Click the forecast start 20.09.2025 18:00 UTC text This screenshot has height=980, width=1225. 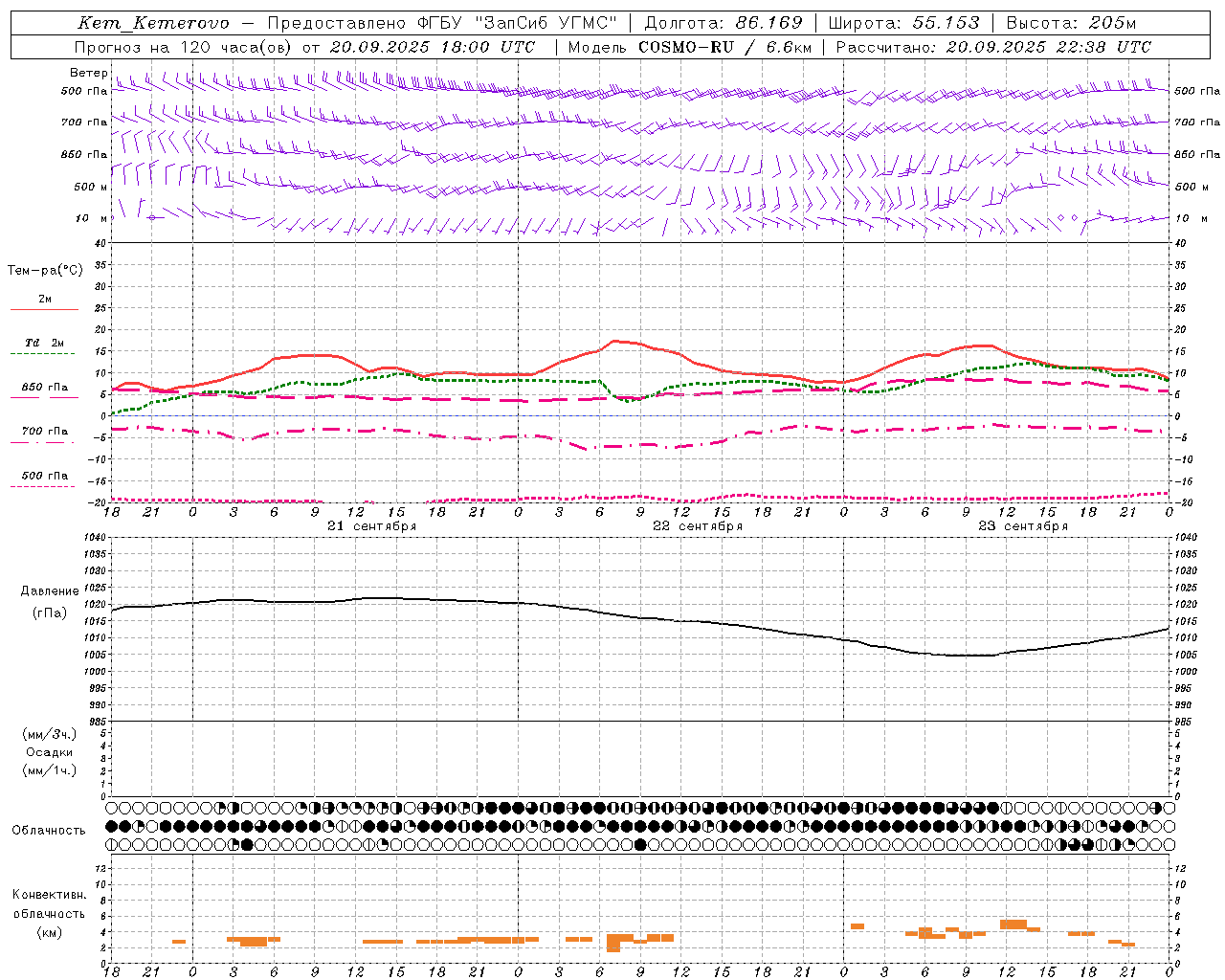(x=433, y=47)
